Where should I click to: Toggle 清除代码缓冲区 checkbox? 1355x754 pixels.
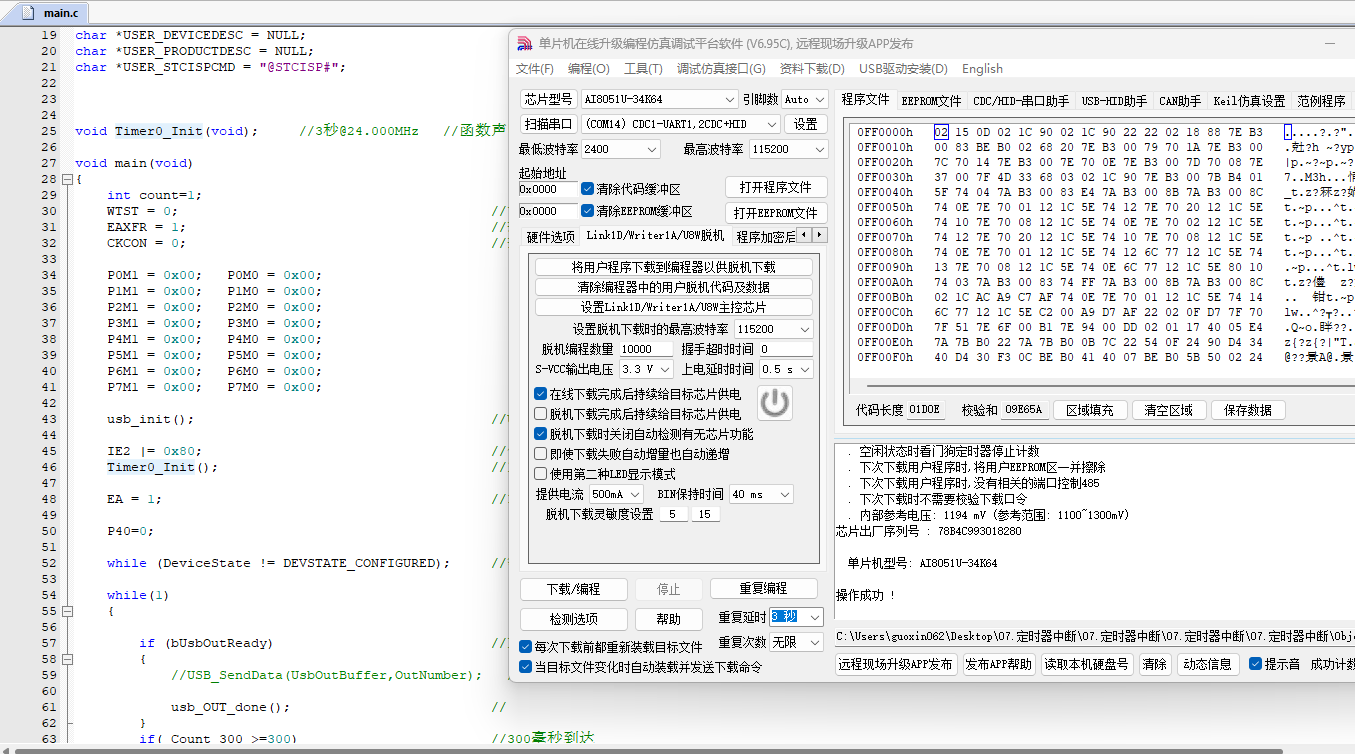588,189
